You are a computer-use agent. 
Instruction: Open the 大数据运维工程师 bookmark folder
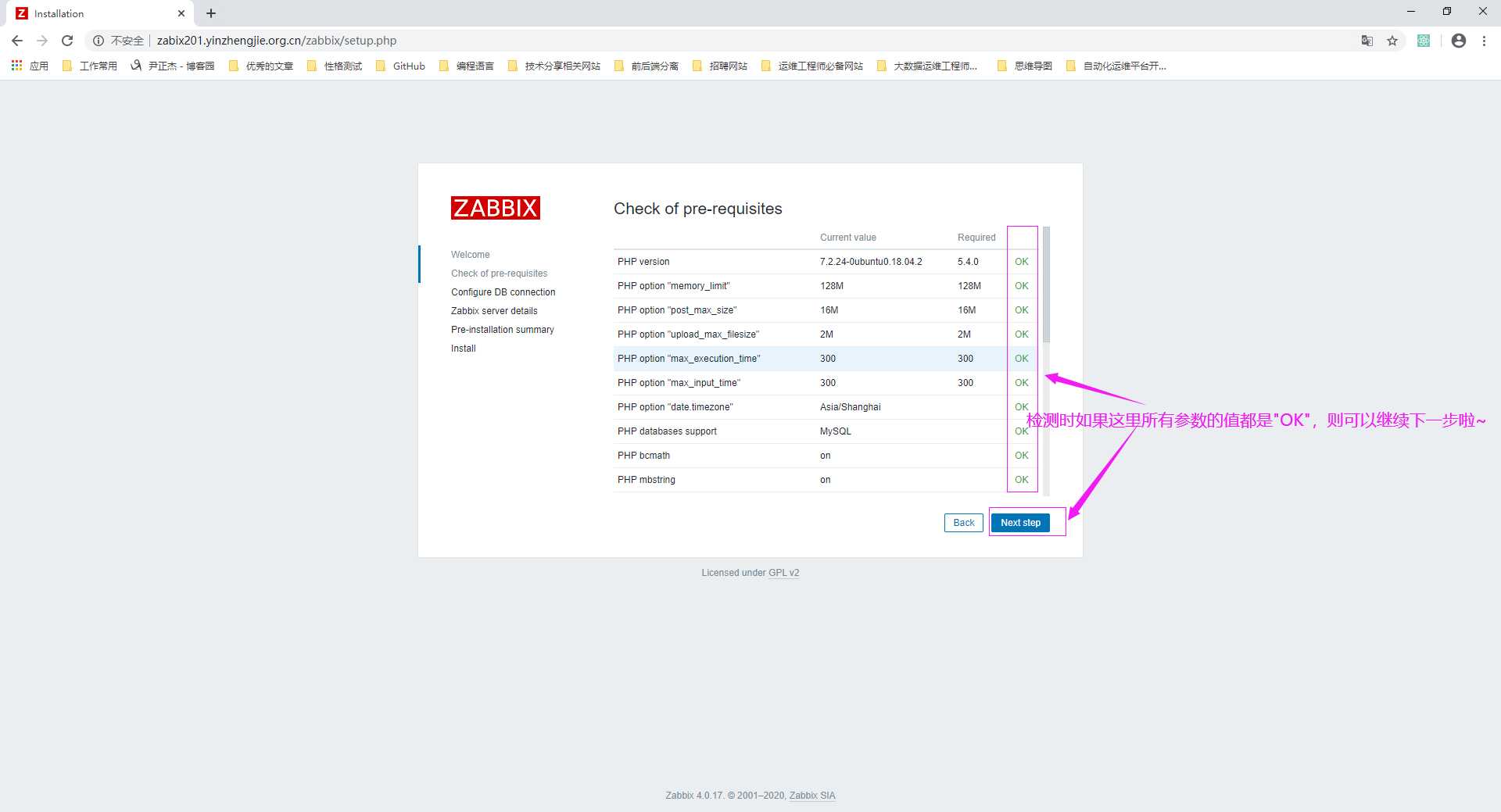click(x=927, y=66)
